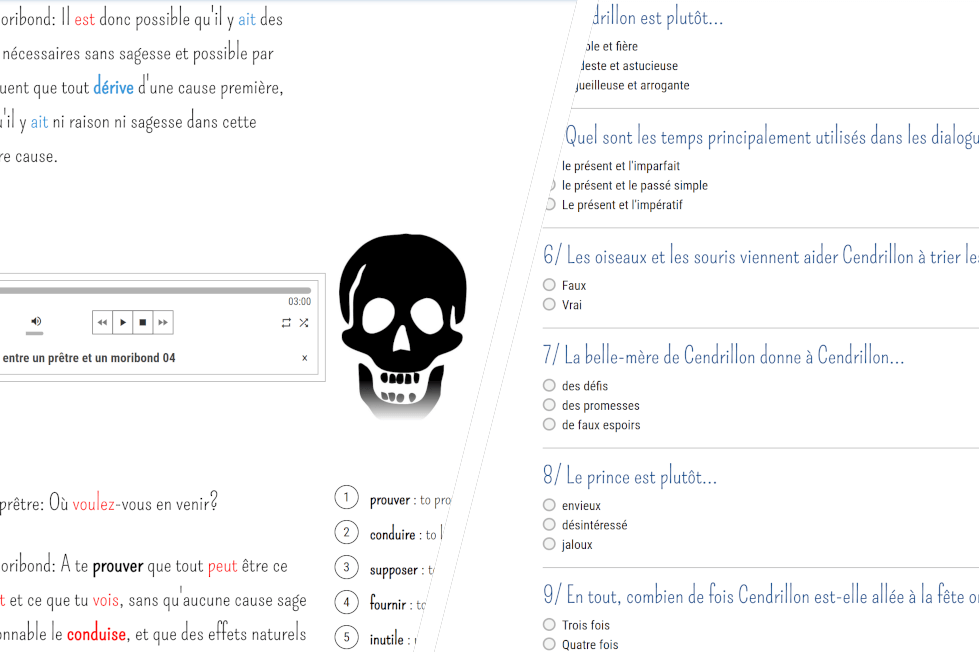Click the skull image
This screenshot has height=652, width=979.
(403, 326)
